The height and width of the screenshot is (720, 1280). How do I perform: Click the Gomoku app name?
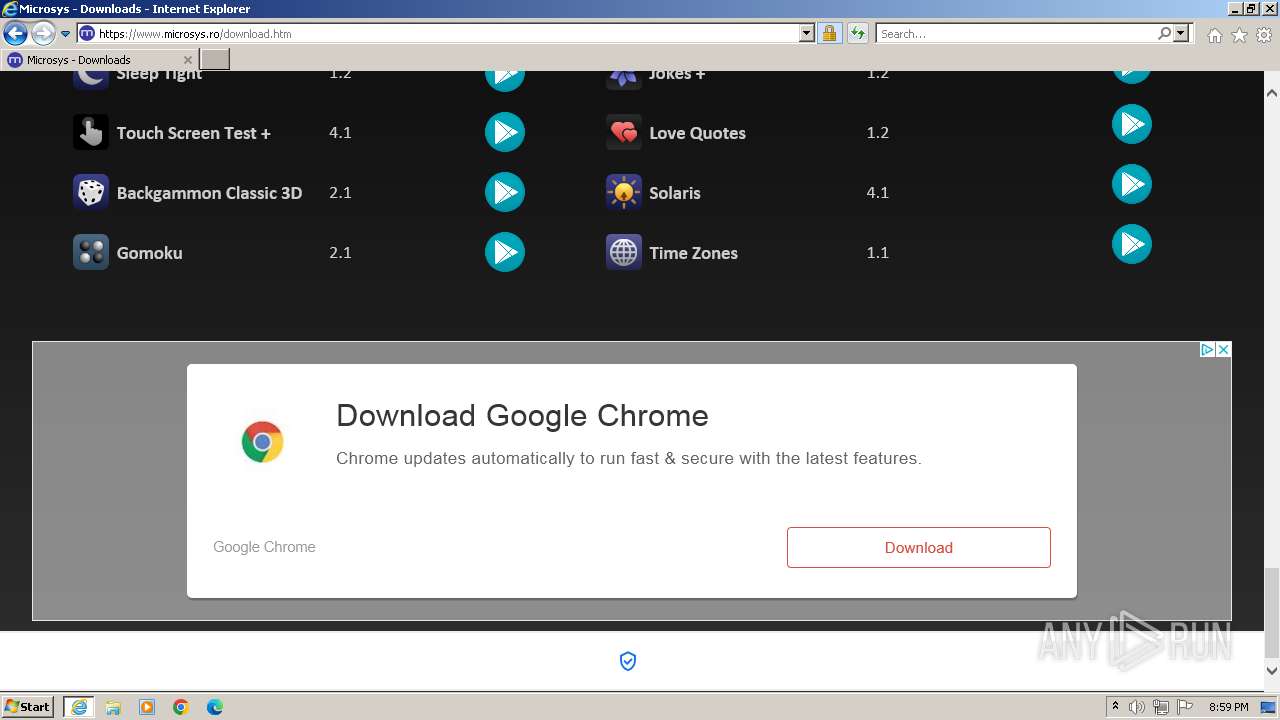click(x=150, y=253)
